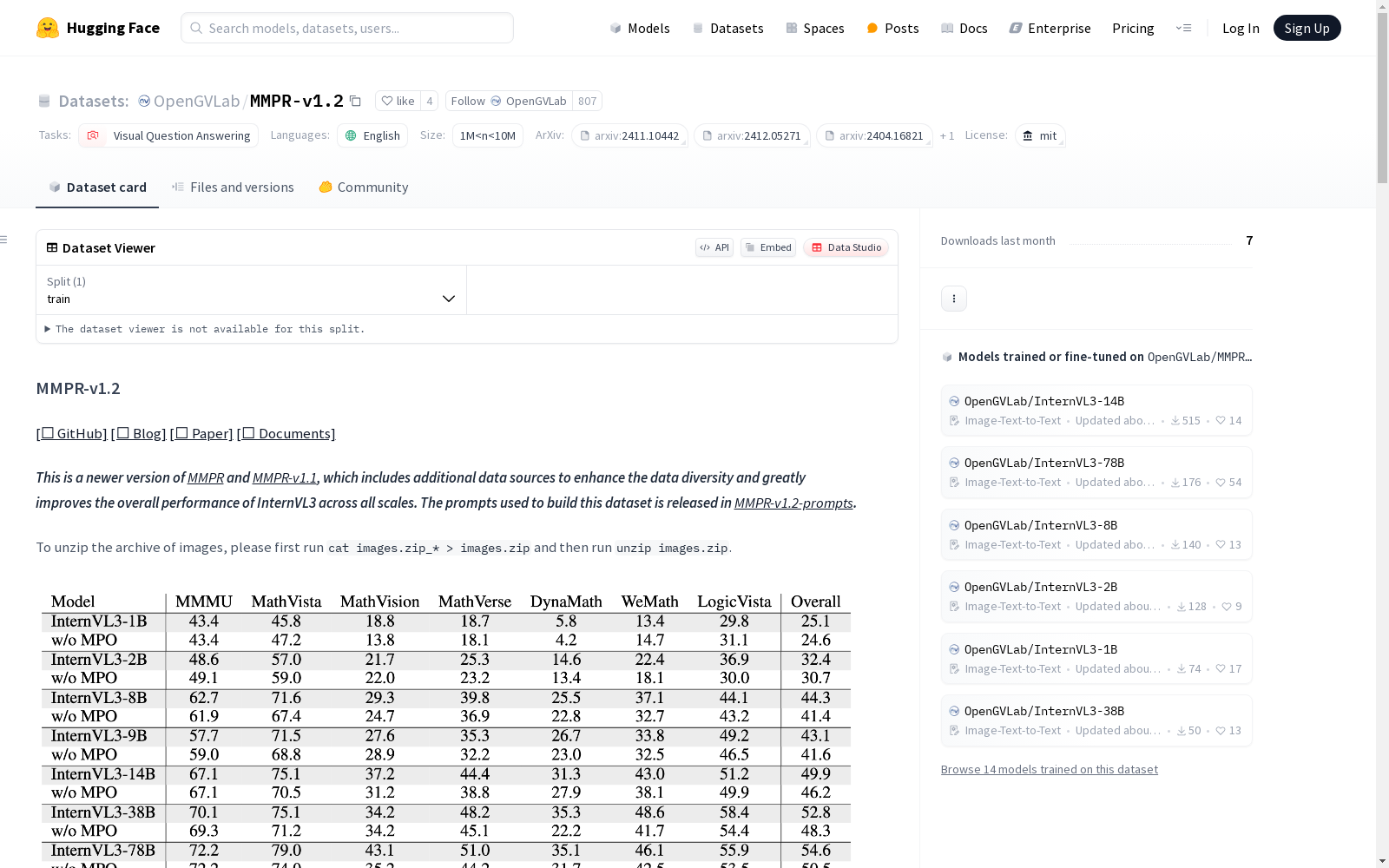Open the more navigation options icon
This screenshot has width=1389, height=868.
click(x=1183, y=28)
